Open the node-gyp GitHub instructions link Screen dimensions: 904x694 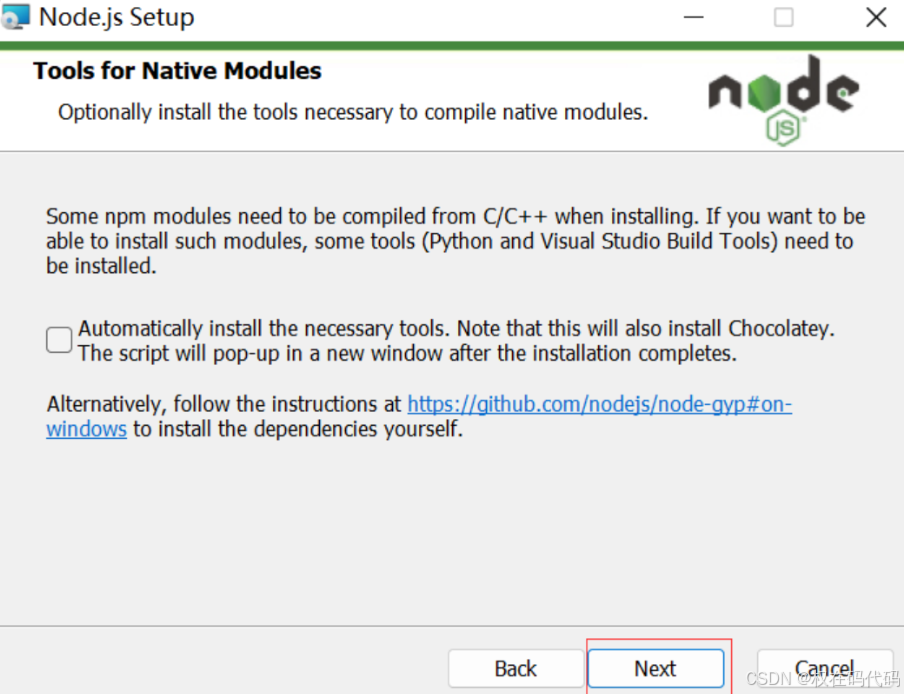click(x=600, y=404)
